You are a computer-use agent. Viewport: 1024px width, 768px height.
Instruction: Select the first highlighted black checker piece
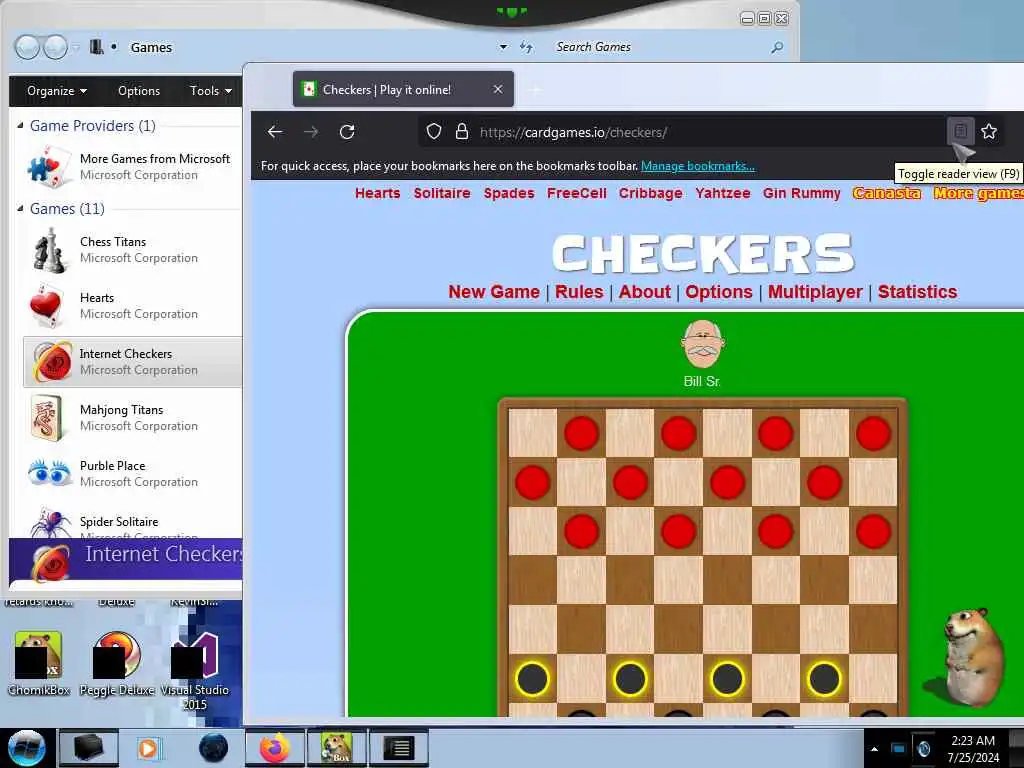pos(532,679)
